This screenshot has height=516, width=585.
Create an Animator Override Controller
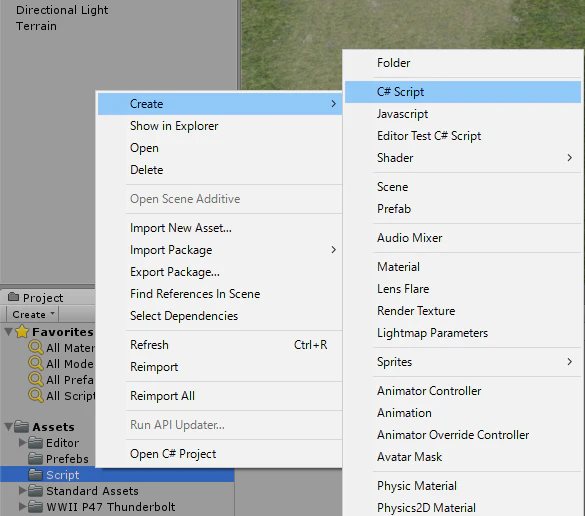coord(463,435)
